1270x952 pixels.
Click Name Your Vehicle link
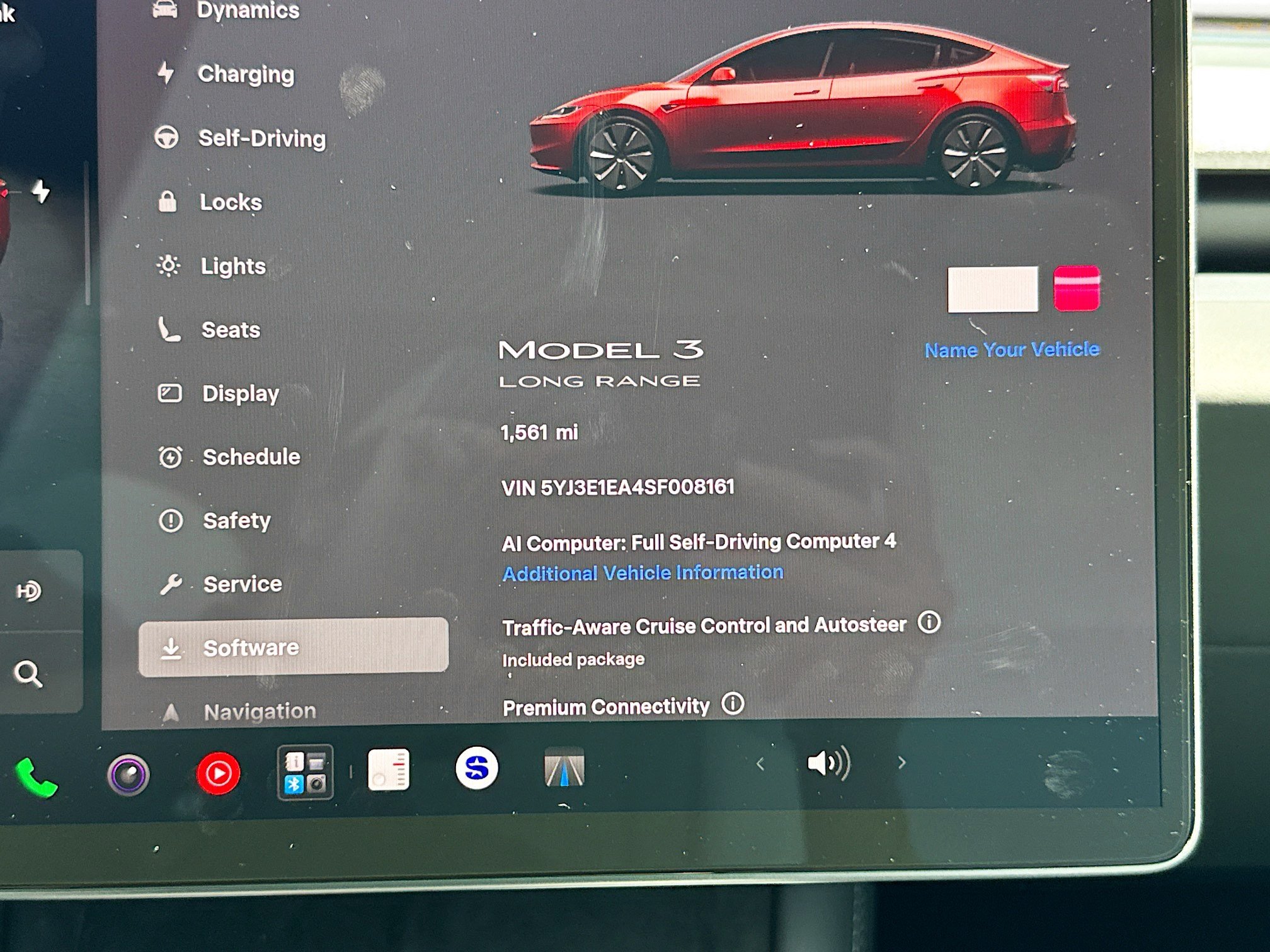point(1012,349)
